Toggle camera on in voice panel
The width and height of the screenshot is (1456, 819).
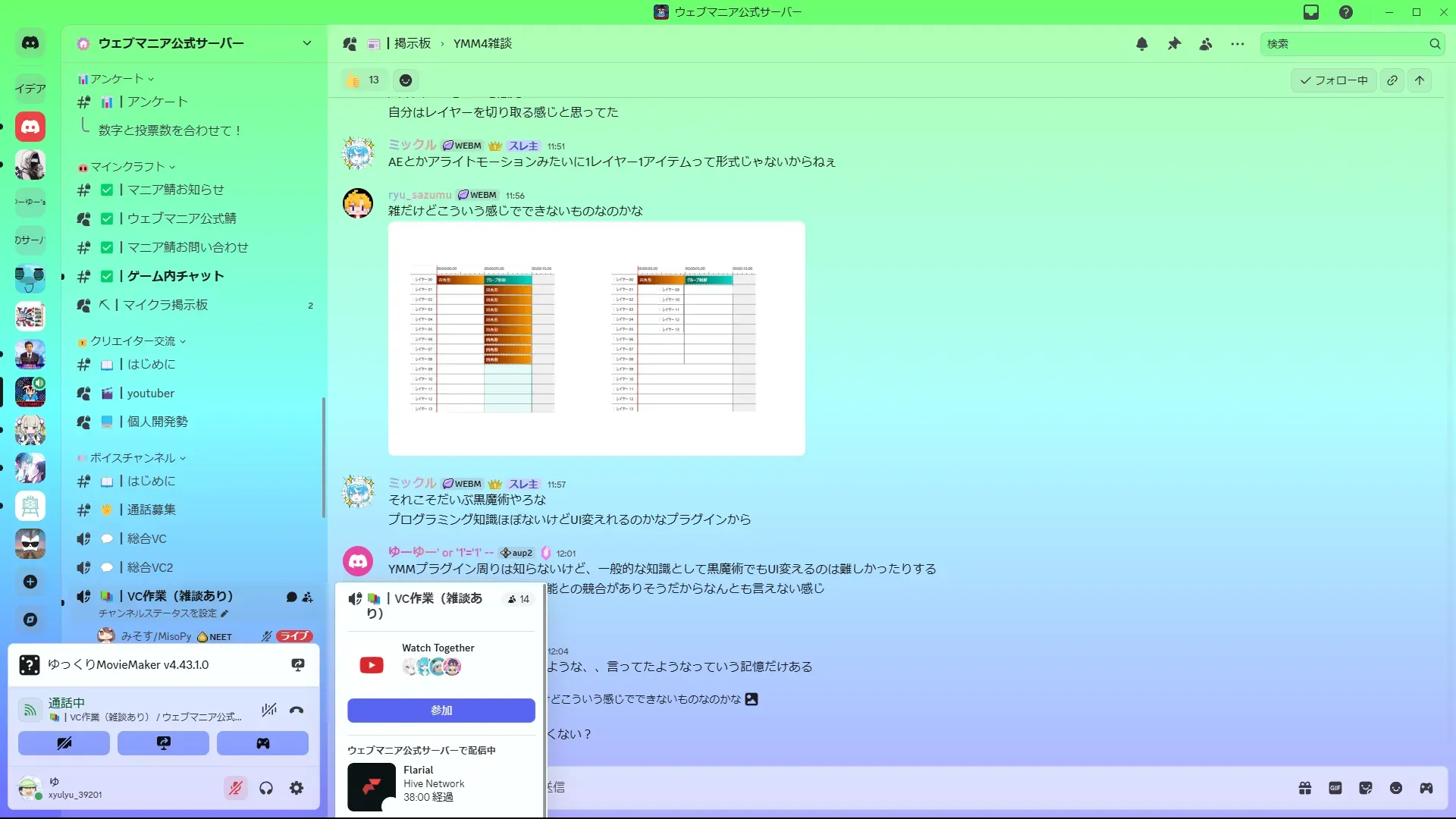point(64,743)
